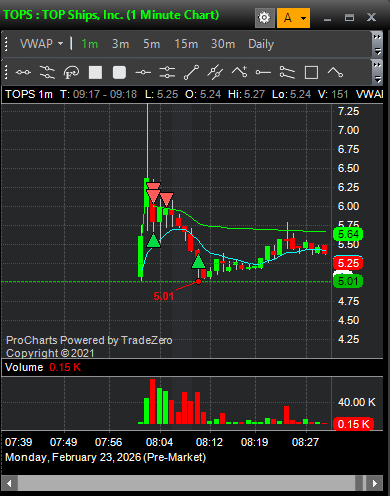Open the VWAP indicator dropdown
Viewport: 390px width, 496px height.
[41, 44]
